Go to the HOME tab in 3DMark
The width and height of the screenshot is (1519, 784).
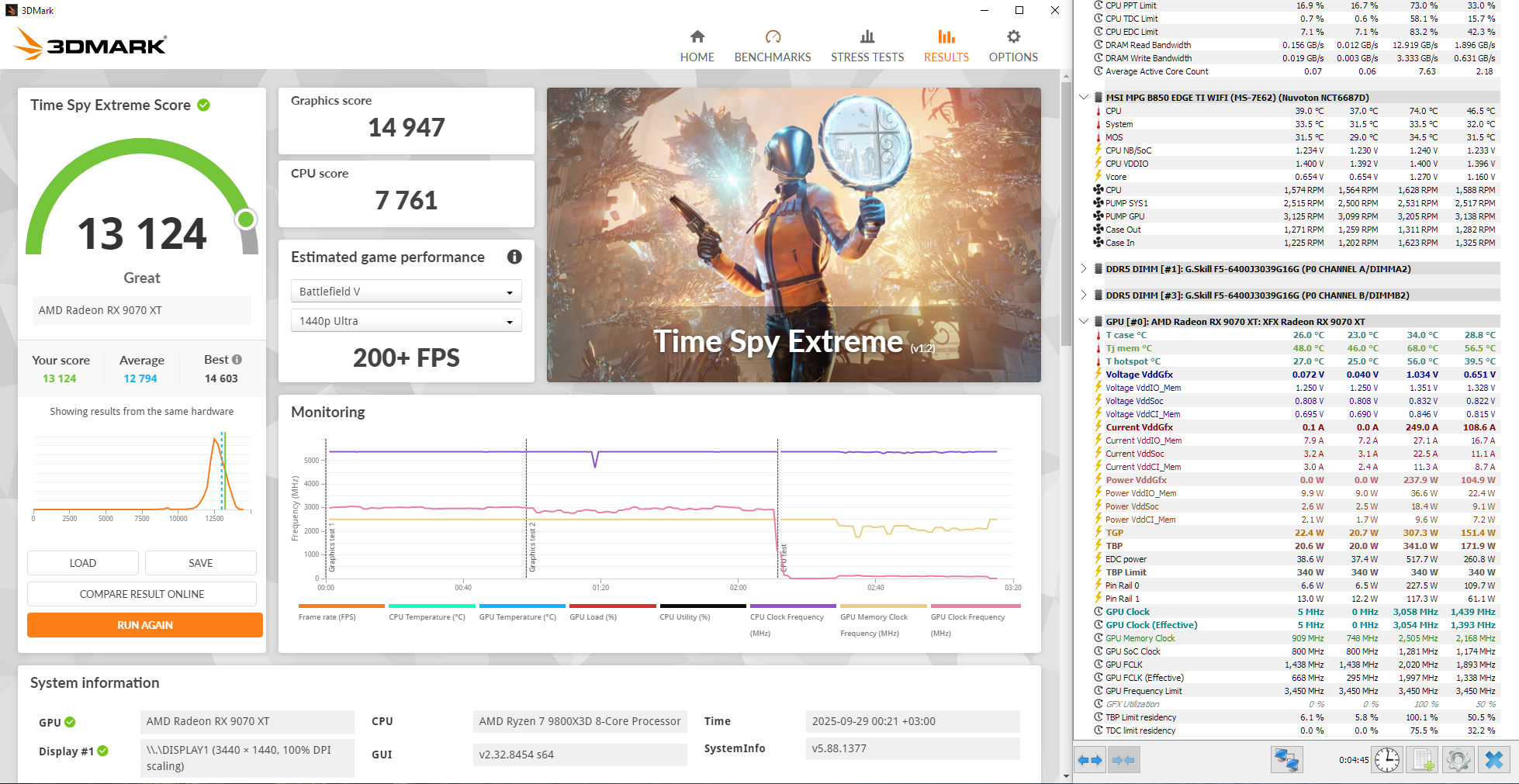pyautogui.click(x=697, y=47)
